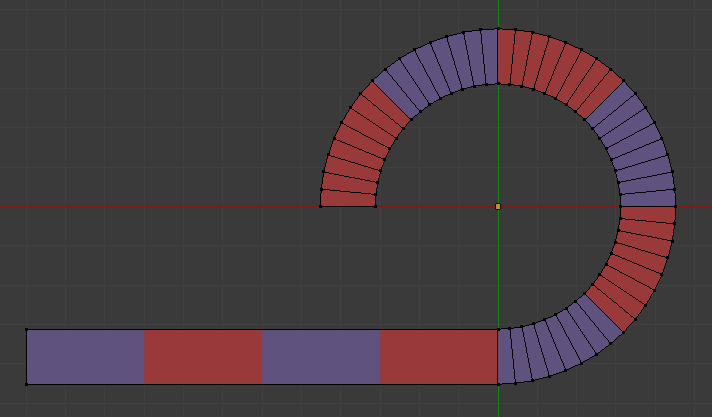This screenshot has width=712, height=417.
Task: Select the last red face at spiral tip
Action: [348, 199]
